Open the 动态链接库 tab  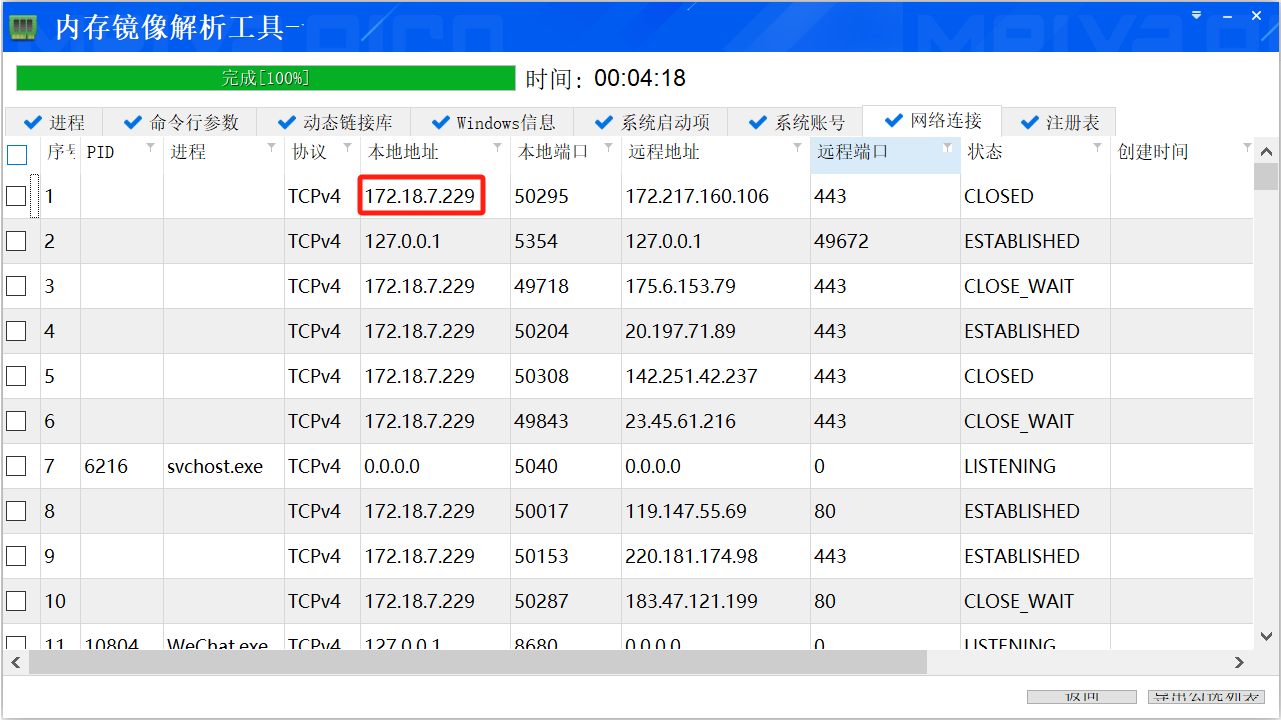pos(334,122)
